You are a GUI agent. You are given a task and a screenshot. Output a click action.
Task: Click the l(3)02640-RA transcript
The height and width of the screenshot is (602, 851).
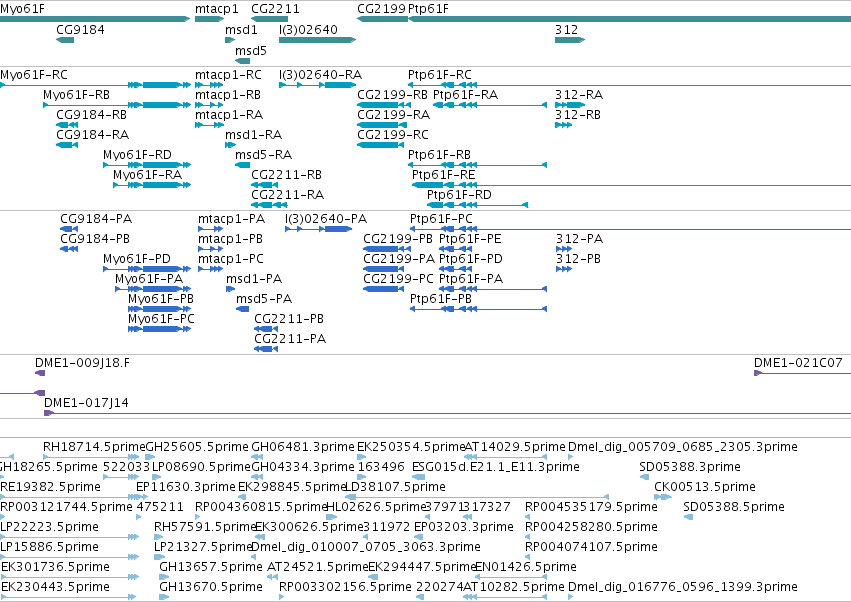click(317, 85)
